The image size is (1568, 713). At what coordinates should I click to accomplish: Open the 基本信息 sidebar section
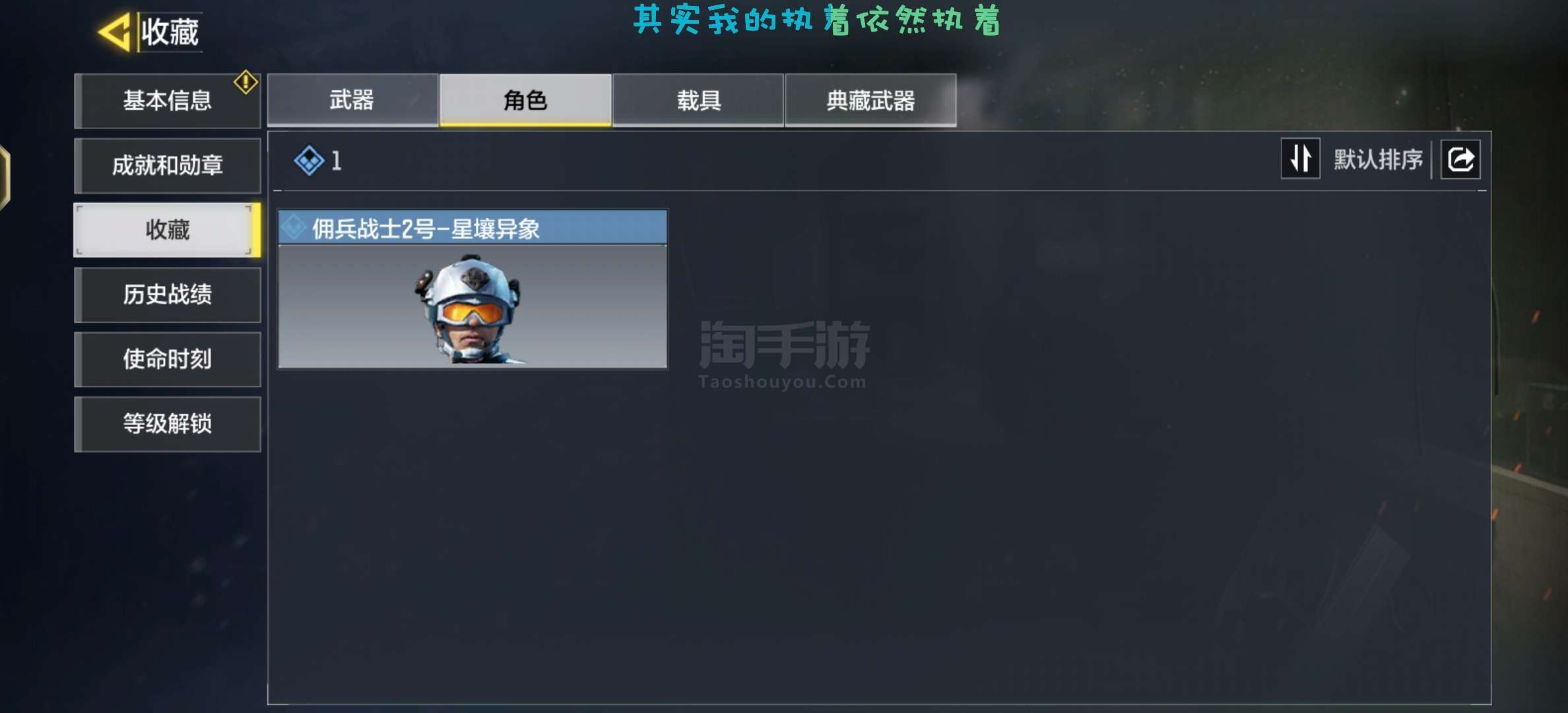pyautogui.click(x=168, y=100)
